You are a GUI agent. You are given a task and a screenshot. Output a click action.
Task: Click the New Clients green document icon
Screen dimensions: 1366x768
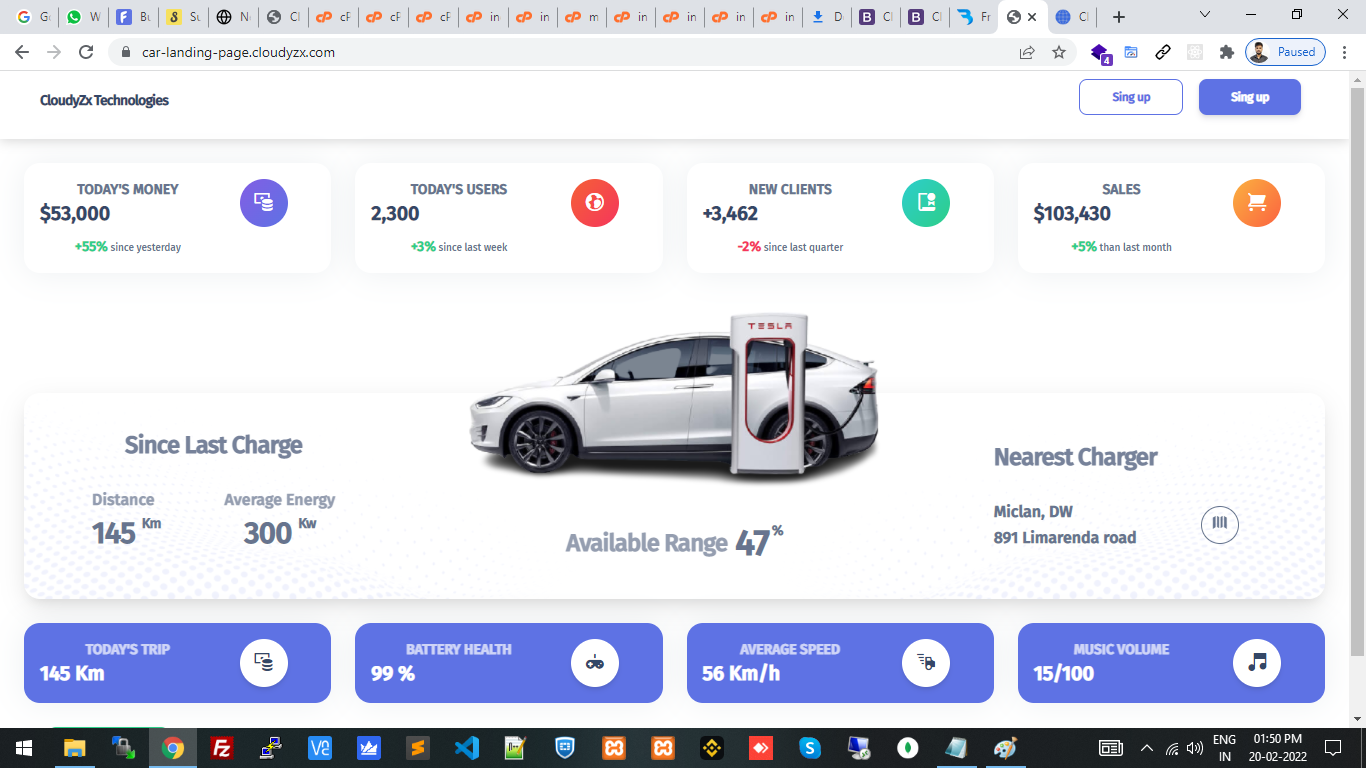coord(926,203)
